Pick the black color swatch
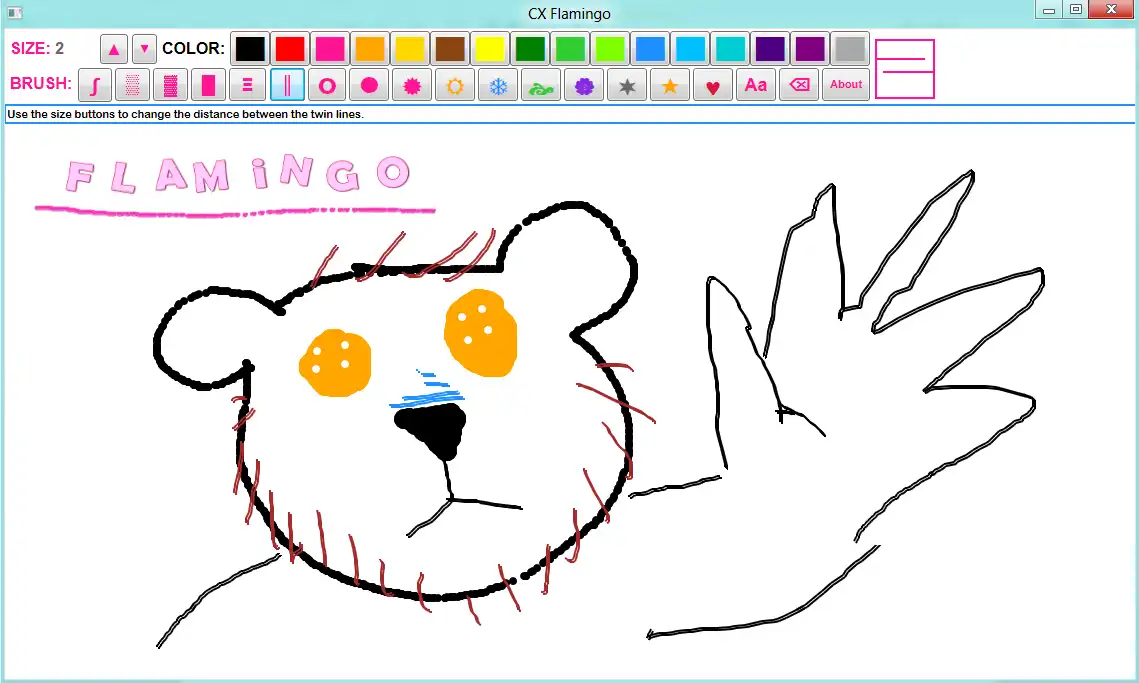The width and height of the screenshot is (1139, 683). point(250,49)
